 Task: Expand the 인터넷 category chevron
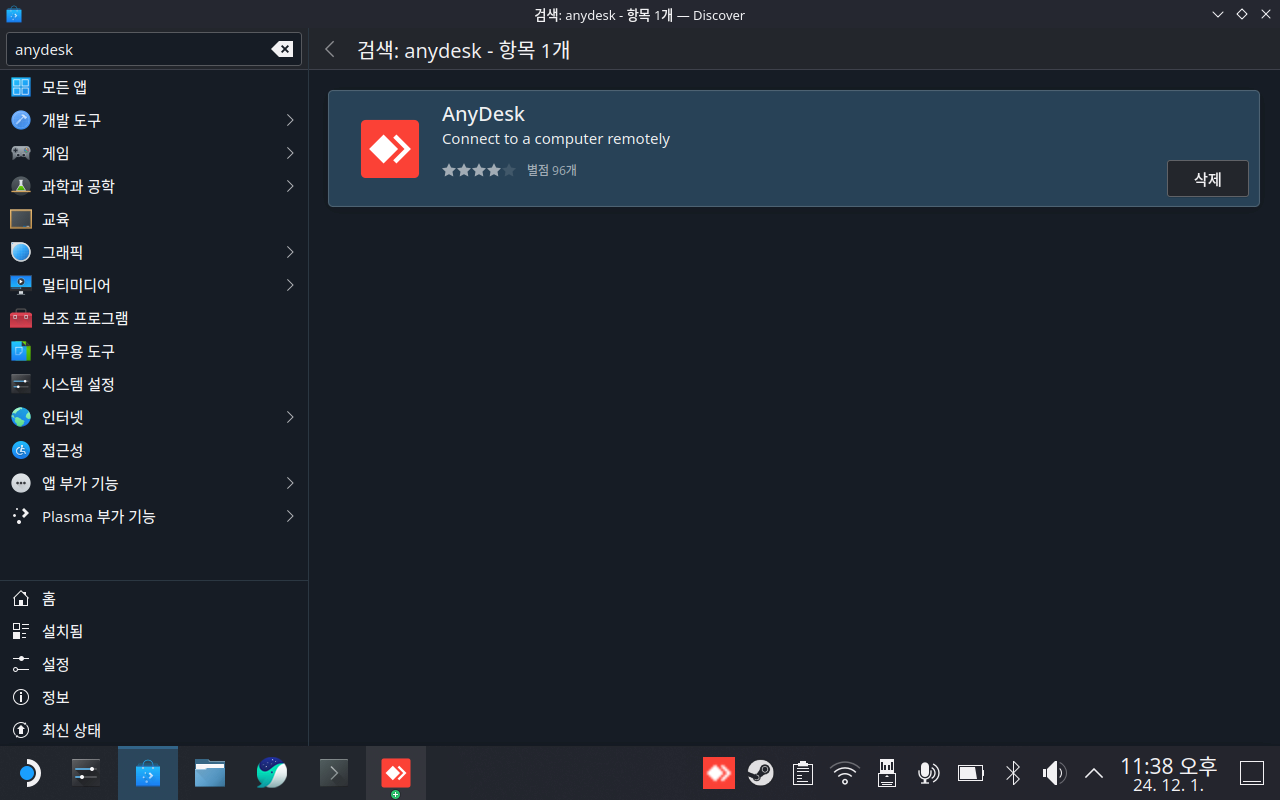coord(290,417)
